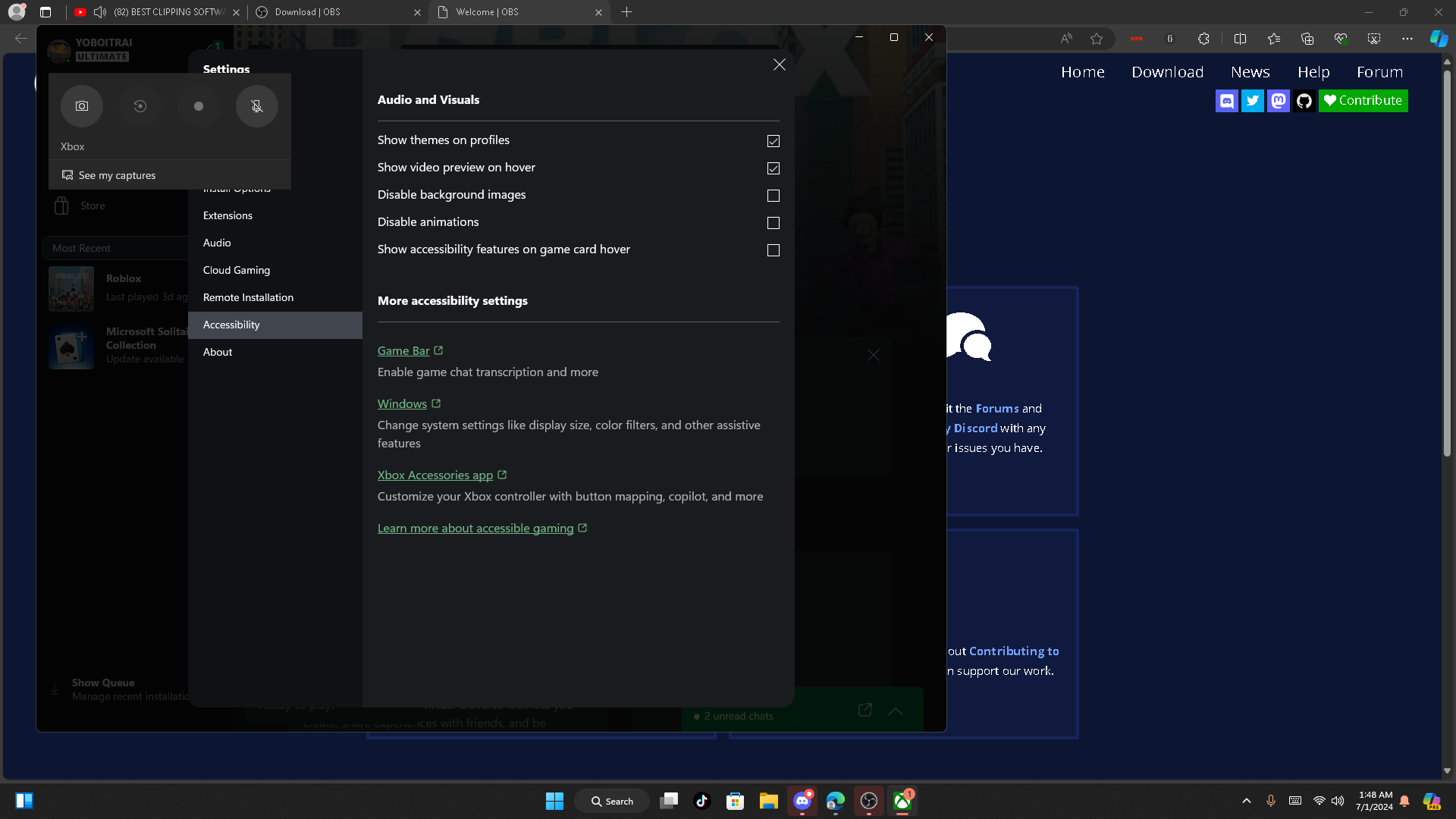Close the Xbox Settings dialog
This screenshot has height=819, width=1456.
click(780, 64)
